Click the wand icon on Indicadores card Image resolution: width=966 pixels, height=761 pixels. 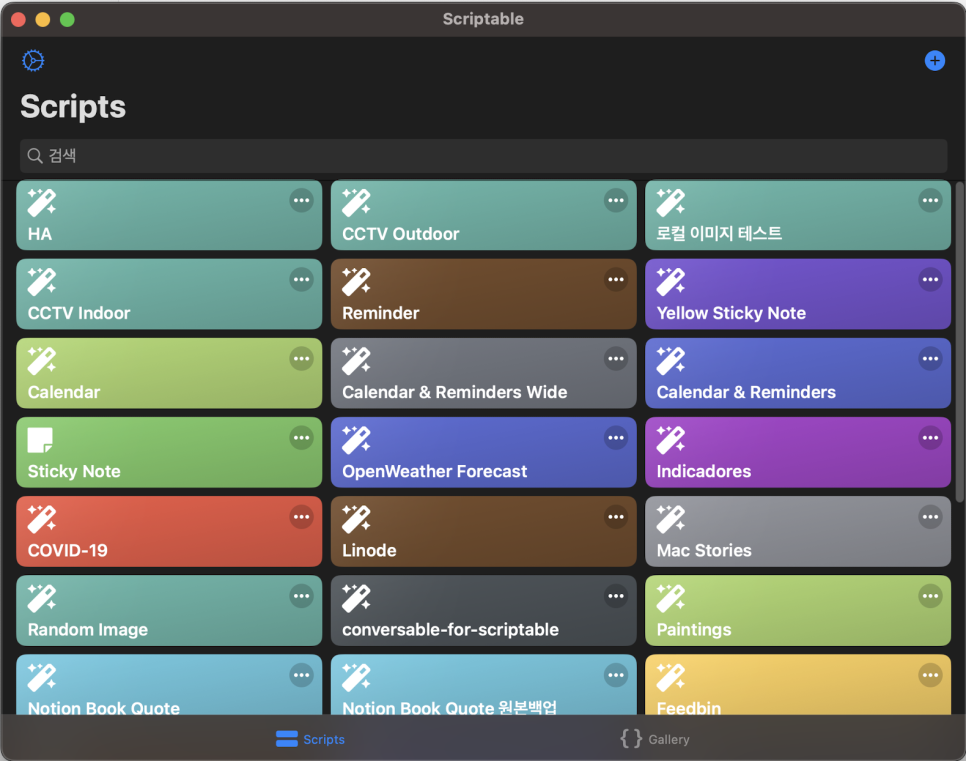[670, 440]
